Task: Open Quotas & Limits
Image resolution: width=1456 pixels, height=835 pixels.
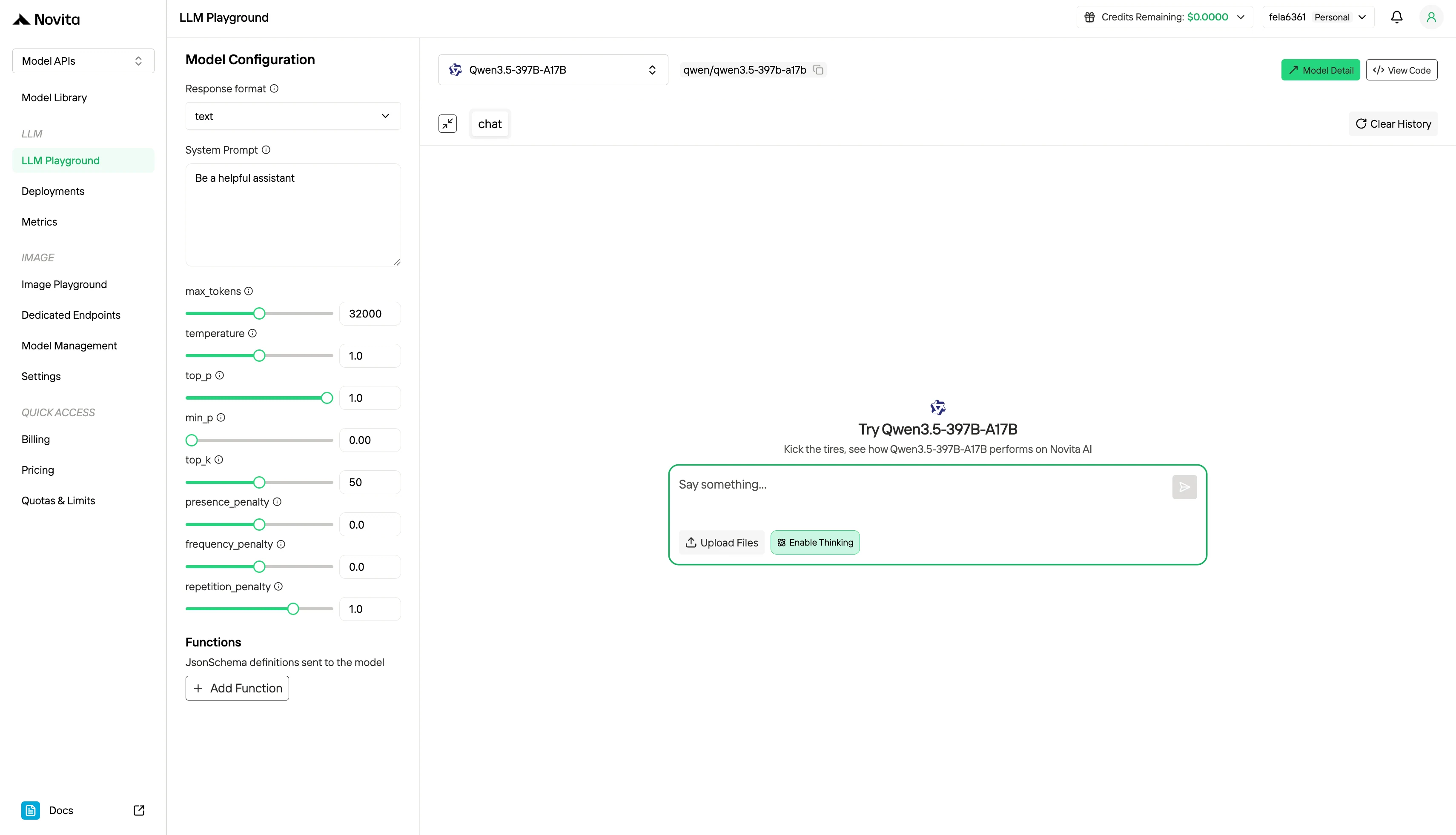Action: (x=58, y=500)
